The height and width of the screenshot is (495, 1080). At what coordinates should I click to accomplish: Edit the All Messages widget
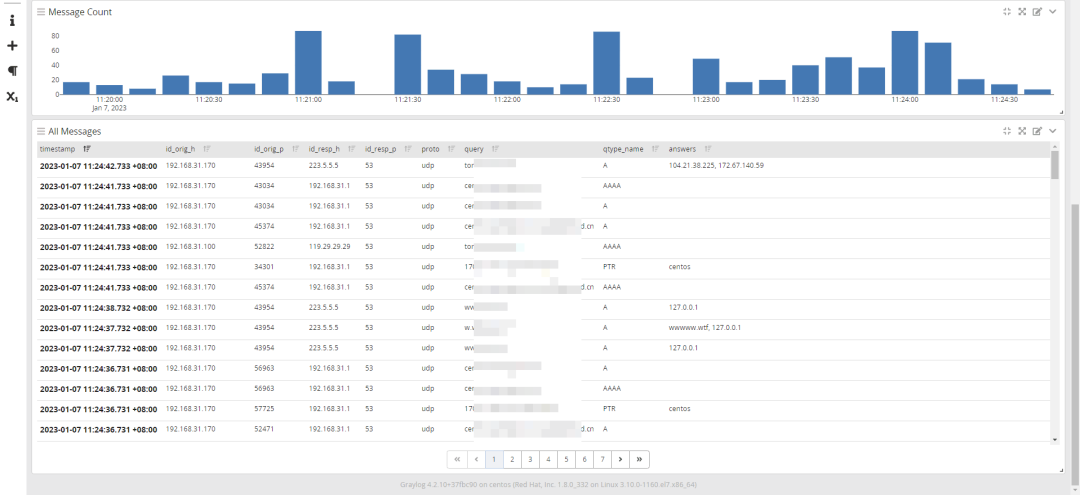tap(1037, 131)
